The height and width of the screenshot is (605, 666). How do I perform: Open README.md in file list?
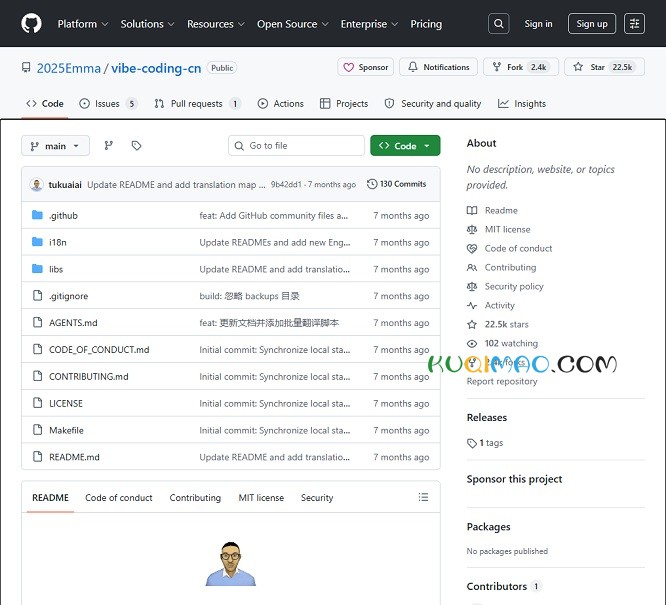pos(74,457)
